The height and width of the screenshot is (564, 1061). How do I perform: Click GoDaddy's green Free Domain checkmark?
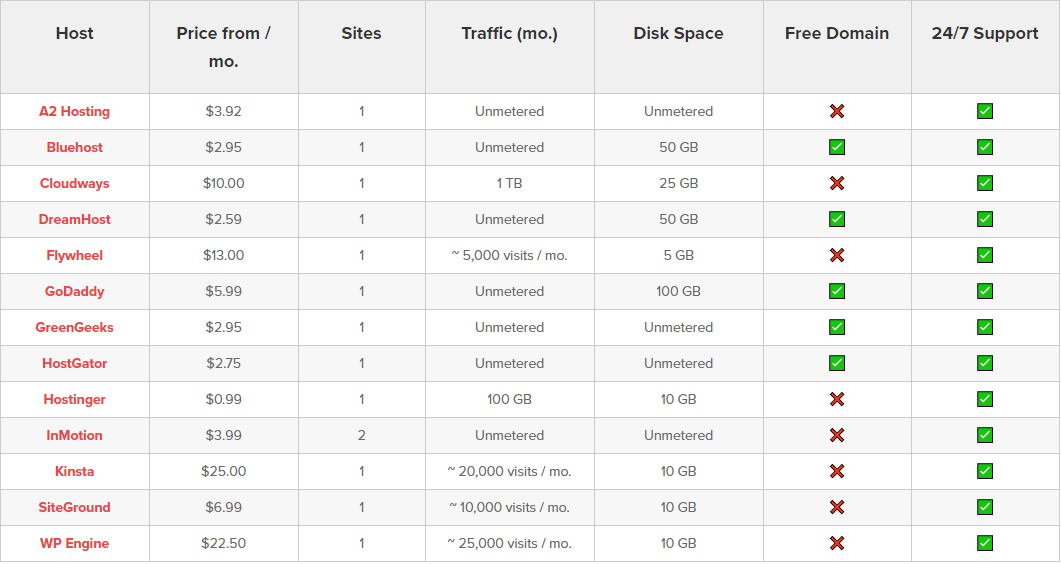pyautogui.click(x=837, y=291)
